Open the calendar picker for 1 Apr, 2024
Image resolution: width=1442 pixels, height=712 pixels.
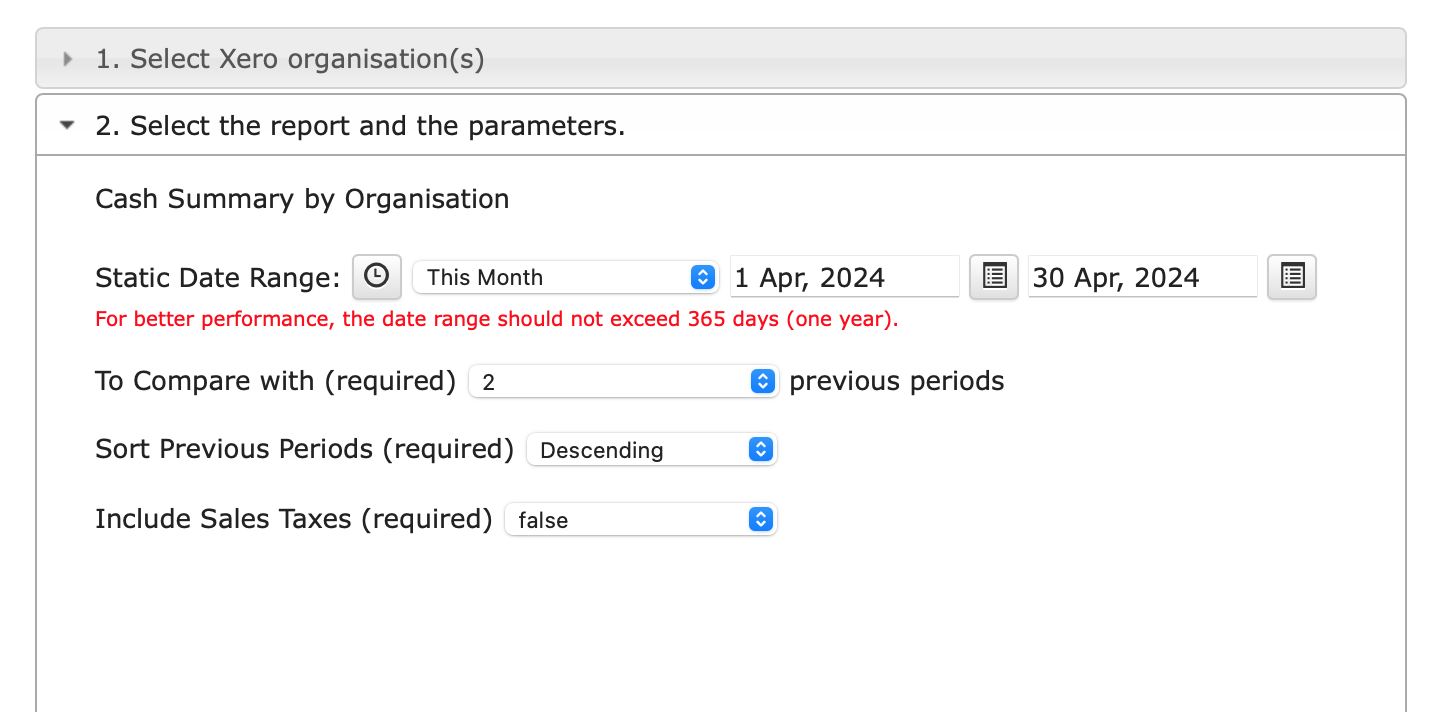994,277
